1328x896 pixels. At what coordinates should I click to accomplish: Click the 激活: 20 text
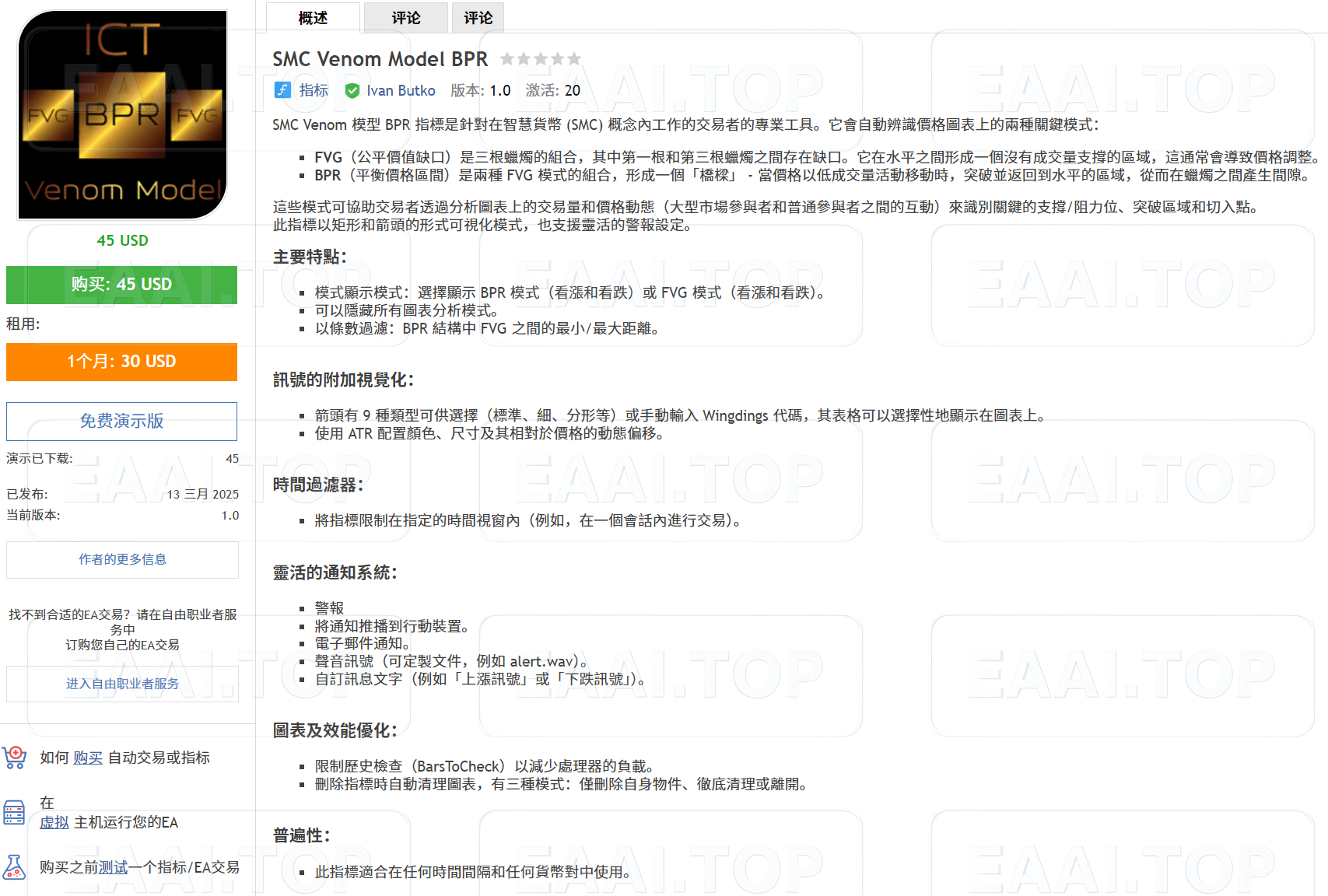[x=552, y=90]
